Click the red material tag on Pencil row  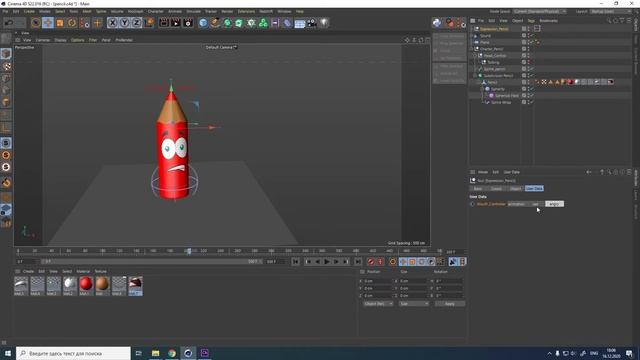pos(570,82)
